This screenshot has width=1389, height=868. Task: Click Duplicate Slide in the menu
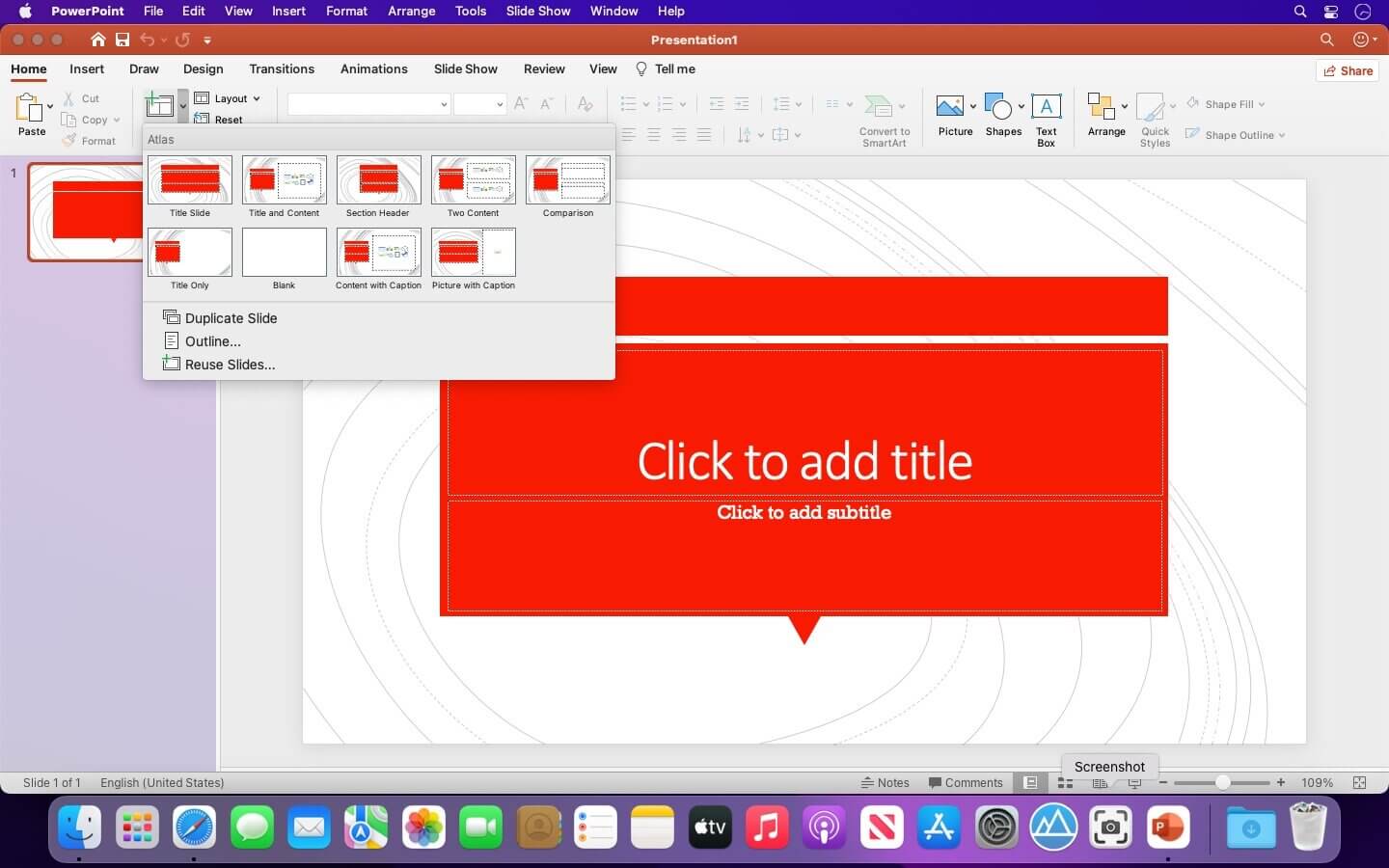pos(231,317)
